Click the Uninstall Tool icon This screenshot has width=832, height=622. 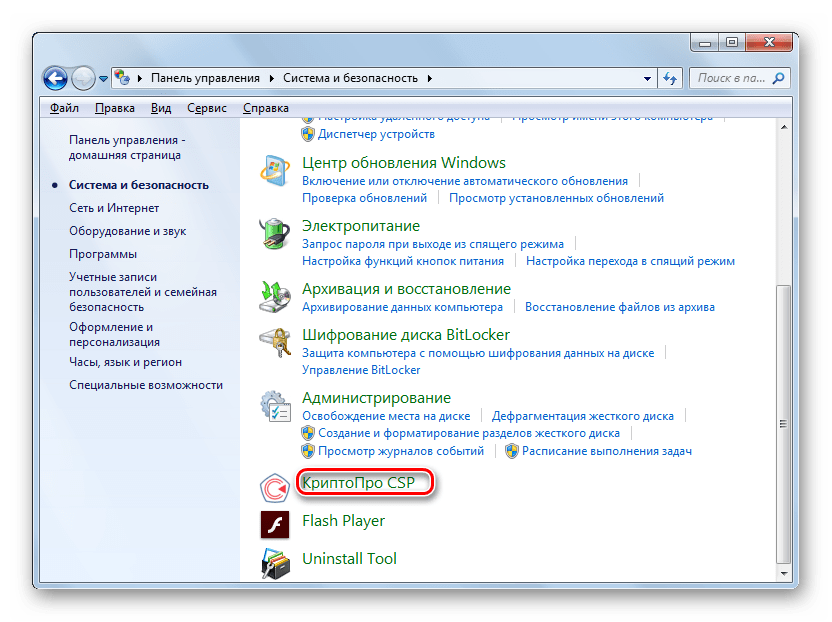click(x=274, y=562)
